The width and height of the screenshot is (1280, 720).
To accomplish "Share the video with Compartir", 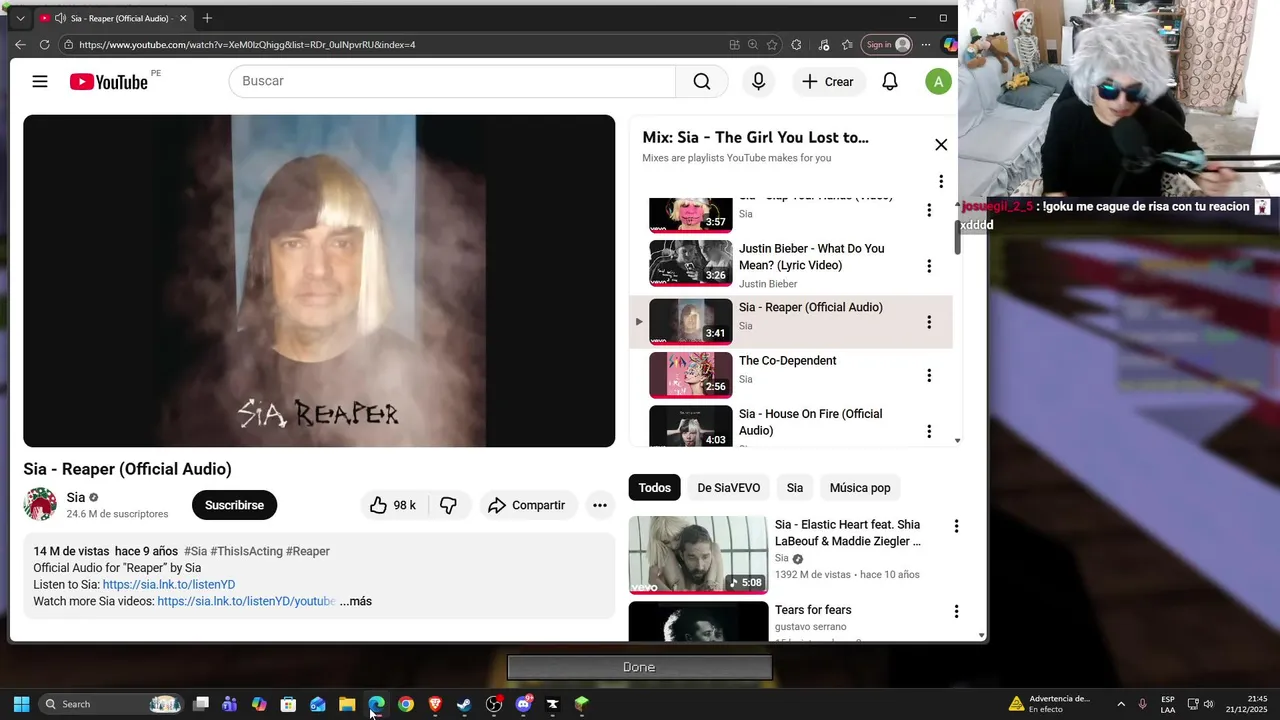I will (x=527, y=505).
